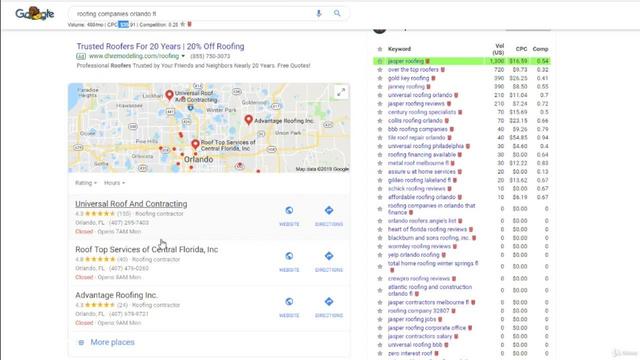Click 'schick roofing reviews' keyword

coord(416,189)
